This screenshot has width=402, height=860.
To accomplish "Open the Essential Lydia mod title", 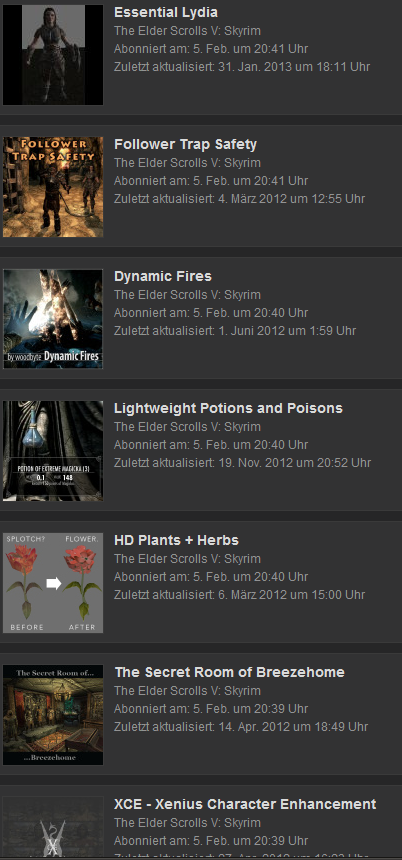I will click(166, 12).
